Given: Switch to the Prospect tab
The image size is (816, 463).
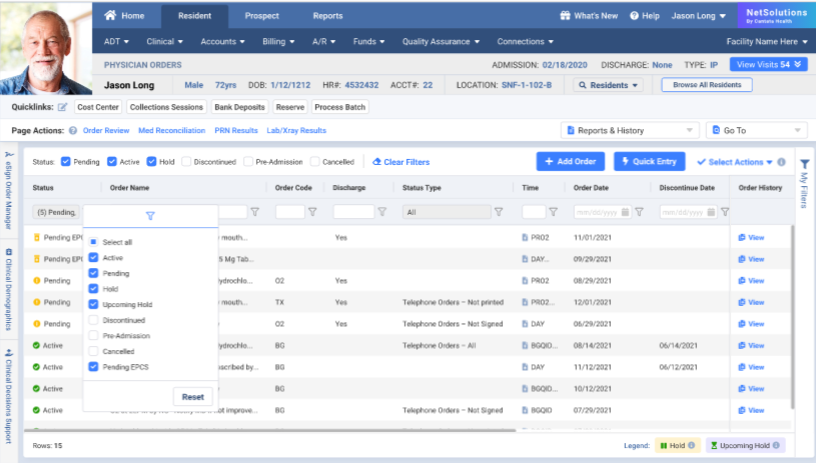Looking at the screenshot, I should click(262, 16).
